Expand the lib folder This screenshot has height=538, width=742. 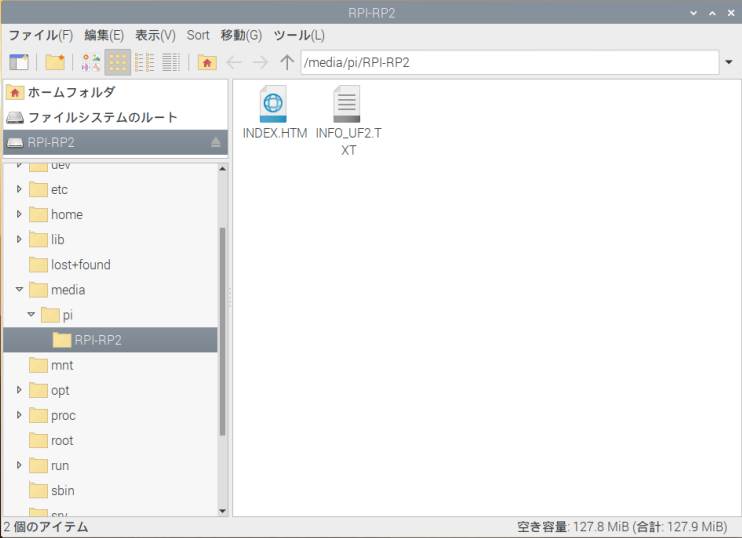click(19, 239)
